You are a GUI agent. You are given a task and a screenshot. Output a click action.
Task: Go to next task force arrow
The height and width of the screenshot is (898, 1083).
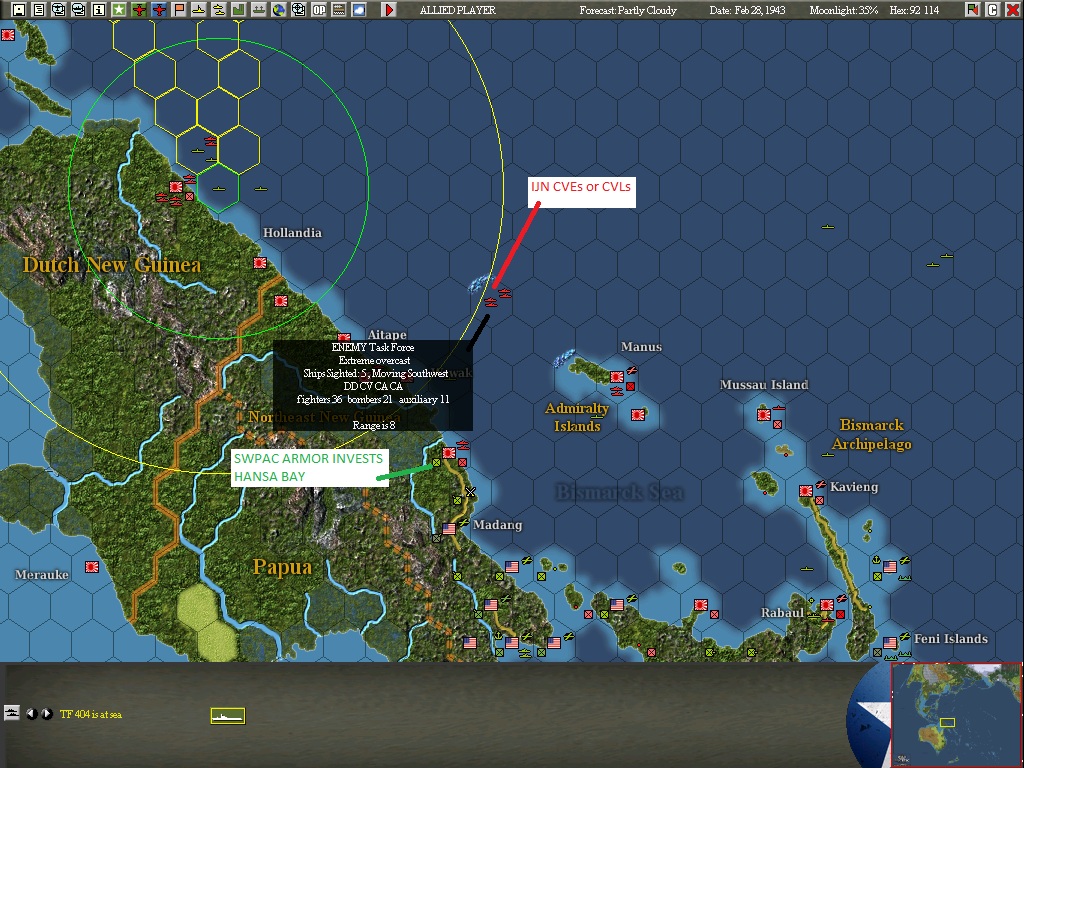coord(47,714)
